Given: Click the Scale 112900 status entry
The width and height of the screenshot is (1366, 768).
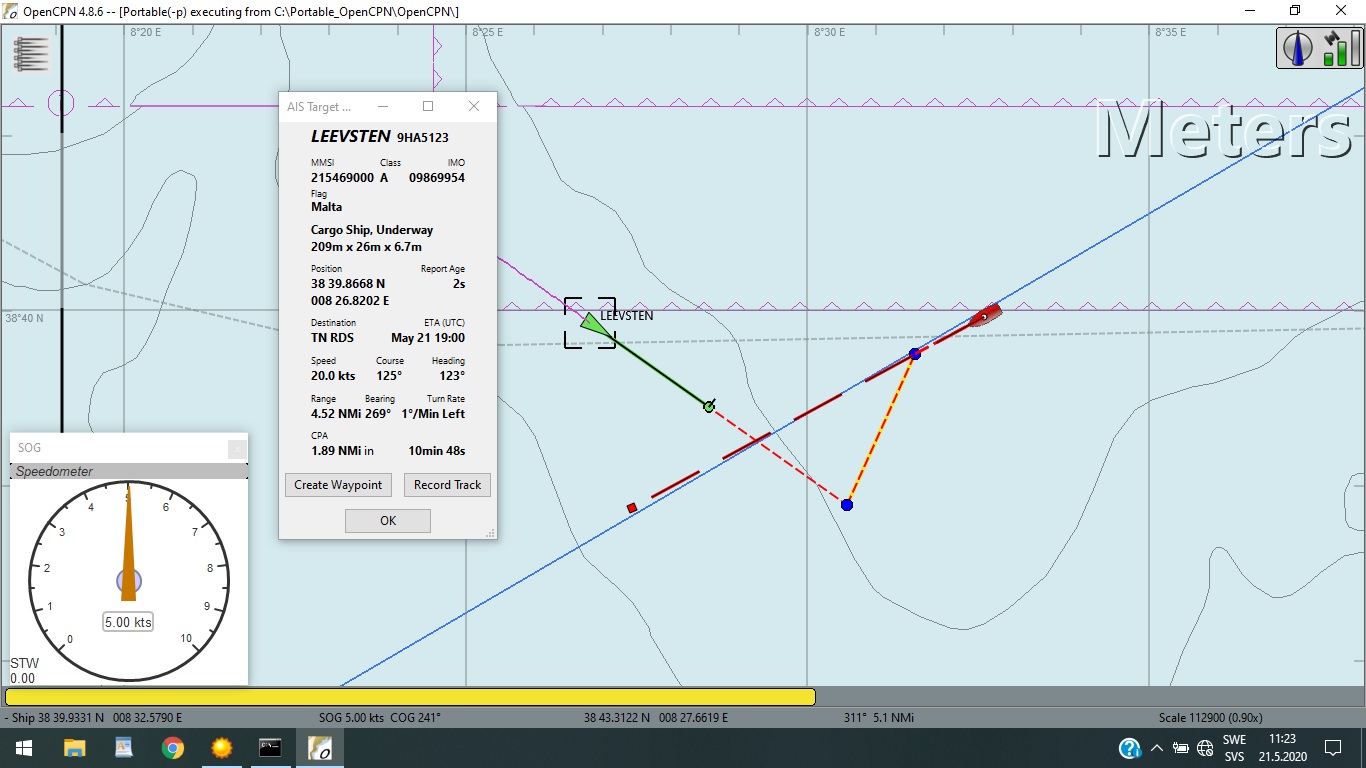Looking at the screenshot, I should [x=1211, y=718].
